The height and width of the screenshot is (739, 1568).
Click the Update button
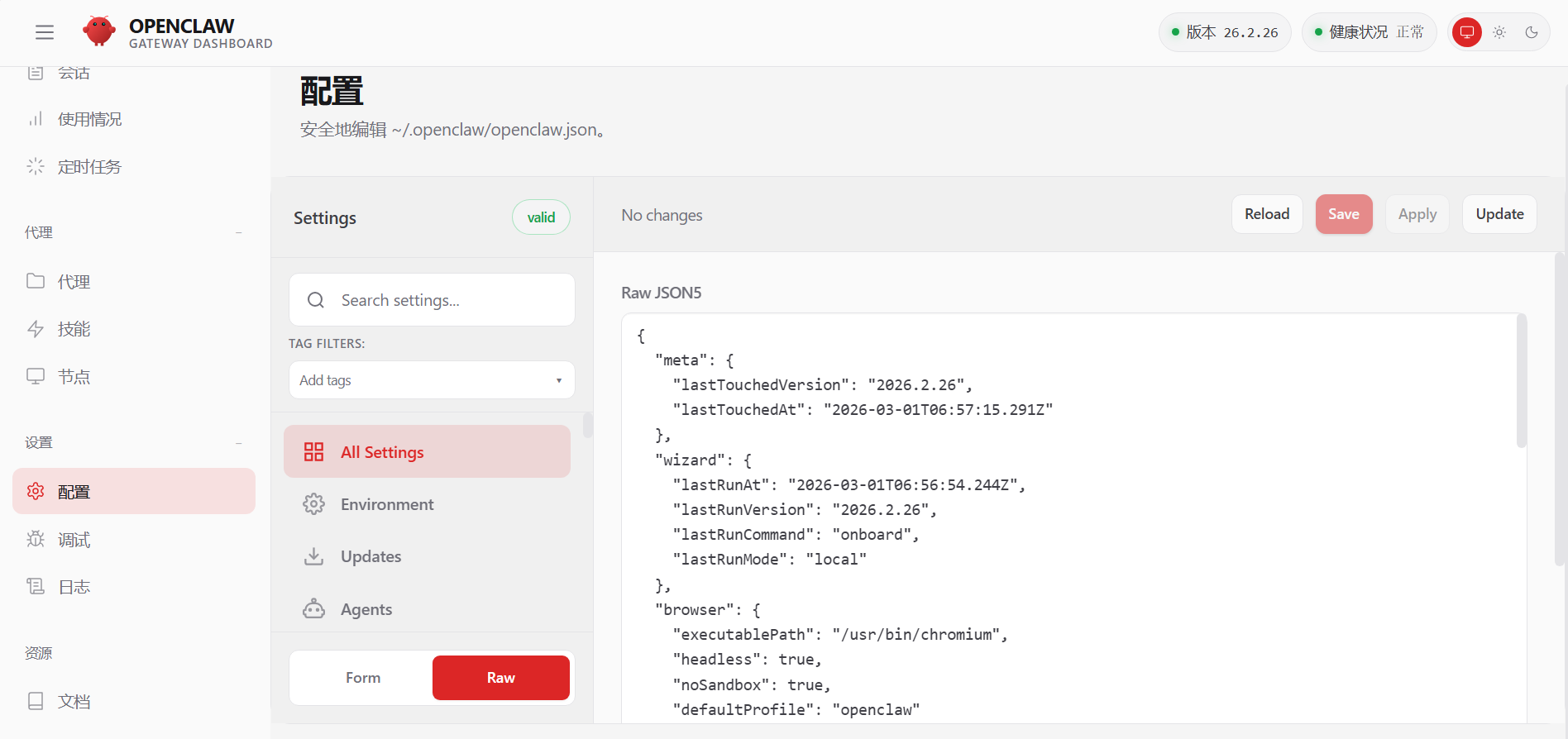pos(1499,214)
